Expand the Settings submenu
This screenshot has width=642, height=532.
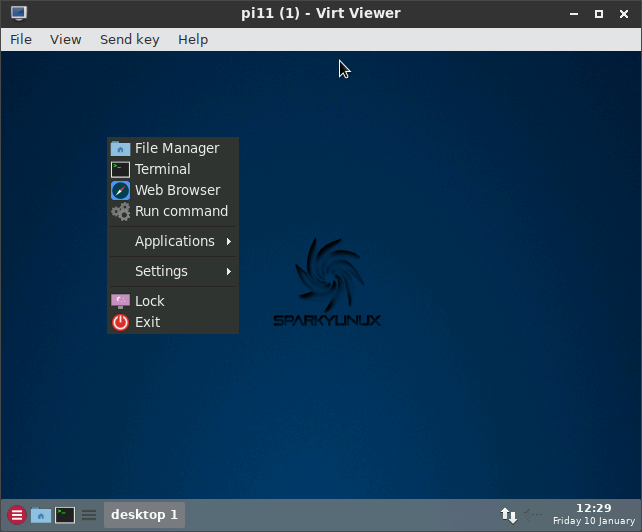point(173,271)
